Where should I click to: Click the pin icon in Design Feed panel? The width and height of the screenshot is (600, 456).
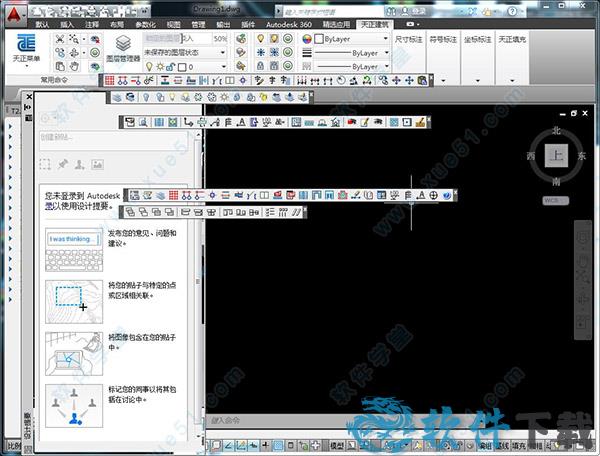click(x=62, y=164)
